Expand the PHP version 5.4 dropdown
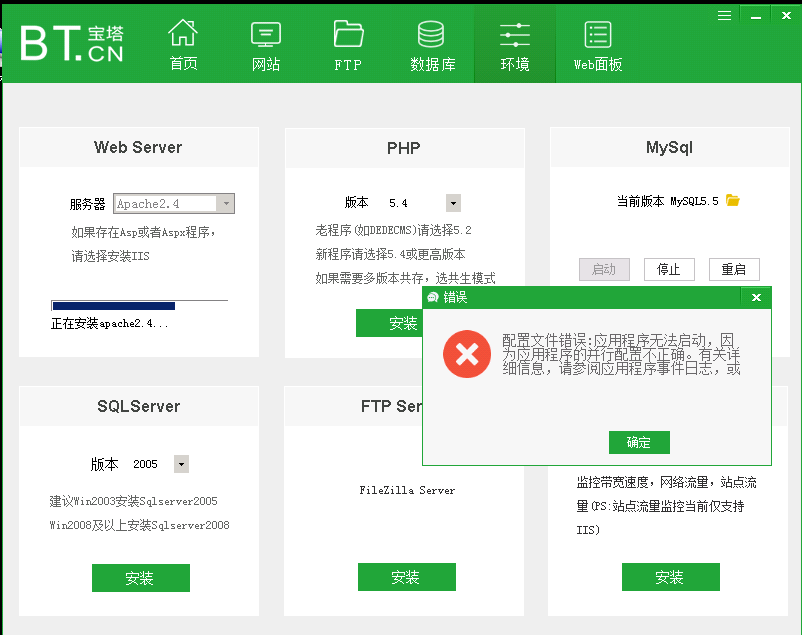Screen dimensions: 802x635 (453, 203)
